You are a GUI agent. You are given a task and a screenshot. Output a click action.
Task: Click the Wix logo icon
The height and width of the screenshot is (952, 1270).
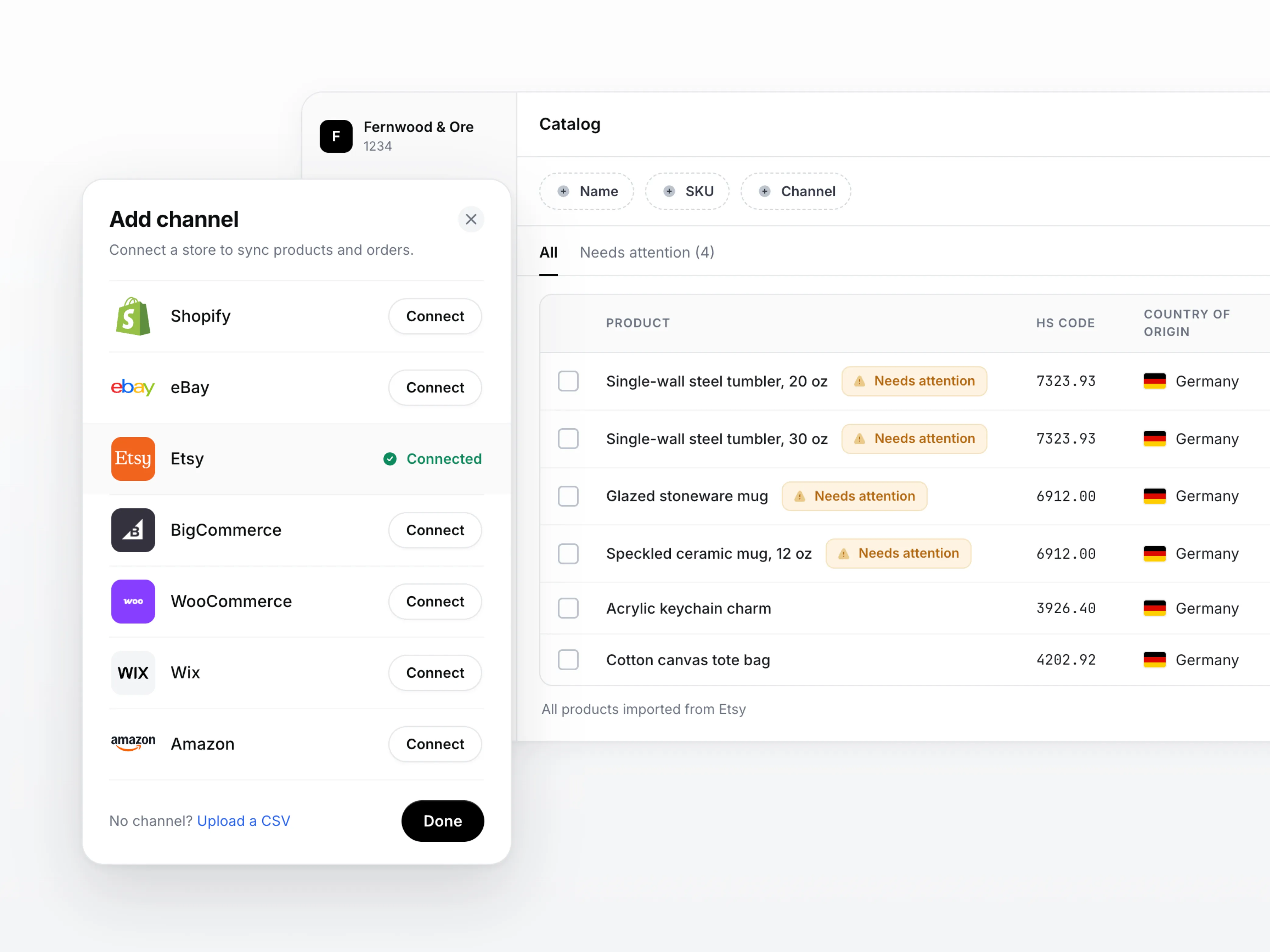pos(133,672)
